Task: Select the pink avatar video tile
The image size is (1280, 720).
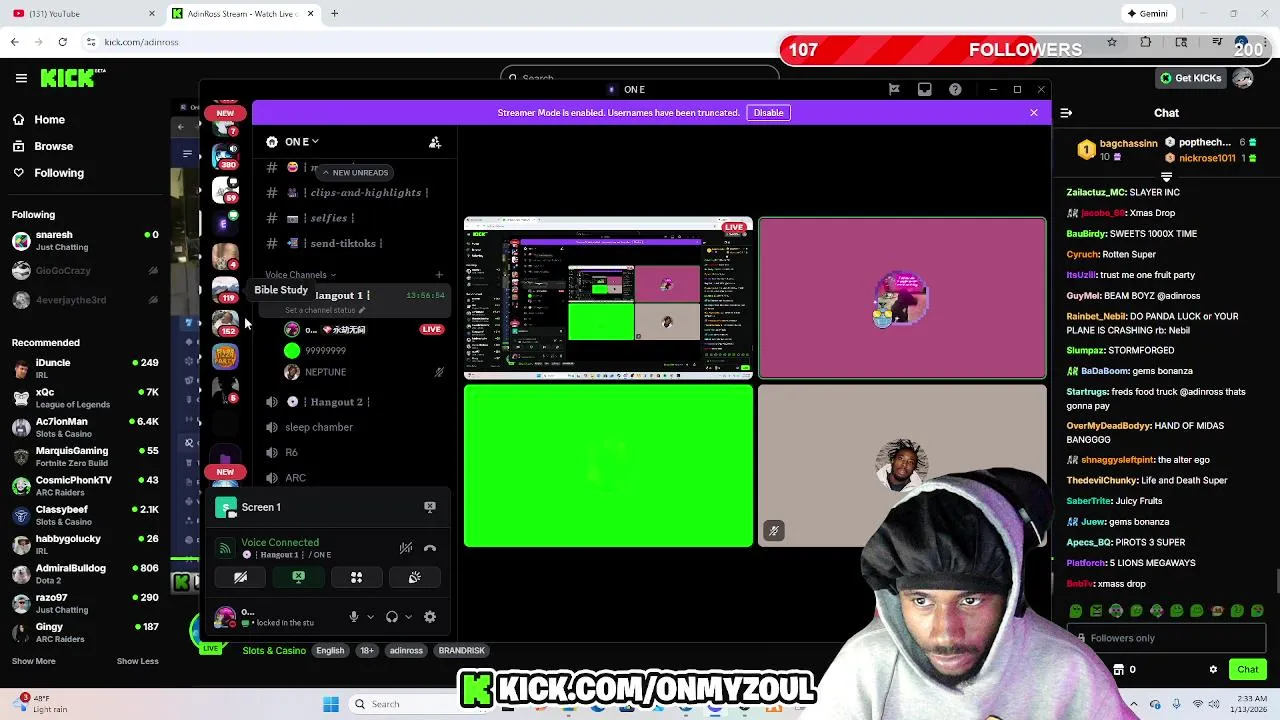Action: click(x=902, y=298)
